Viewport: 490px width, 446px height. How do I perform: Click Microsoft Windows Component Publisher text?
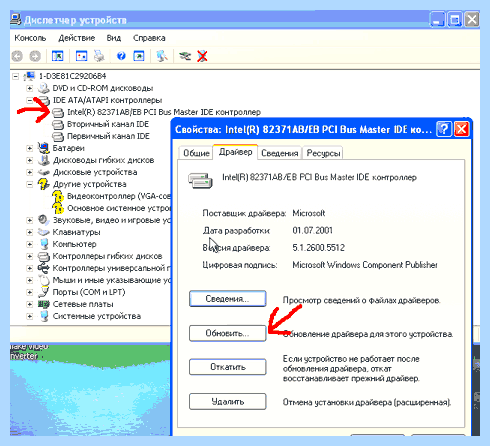pos(365,265)
